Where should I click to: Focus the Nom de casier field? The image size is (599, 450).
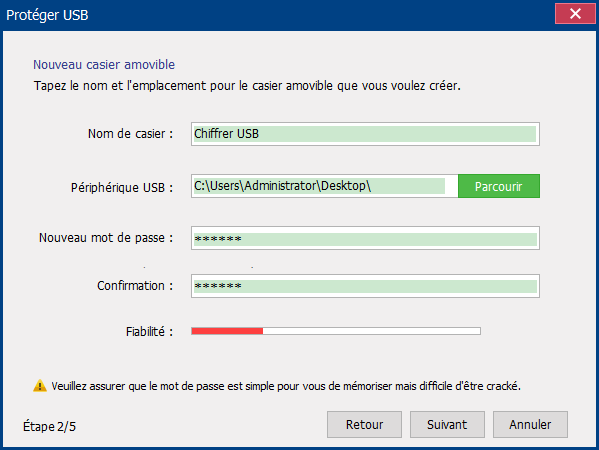pos(365,134)
